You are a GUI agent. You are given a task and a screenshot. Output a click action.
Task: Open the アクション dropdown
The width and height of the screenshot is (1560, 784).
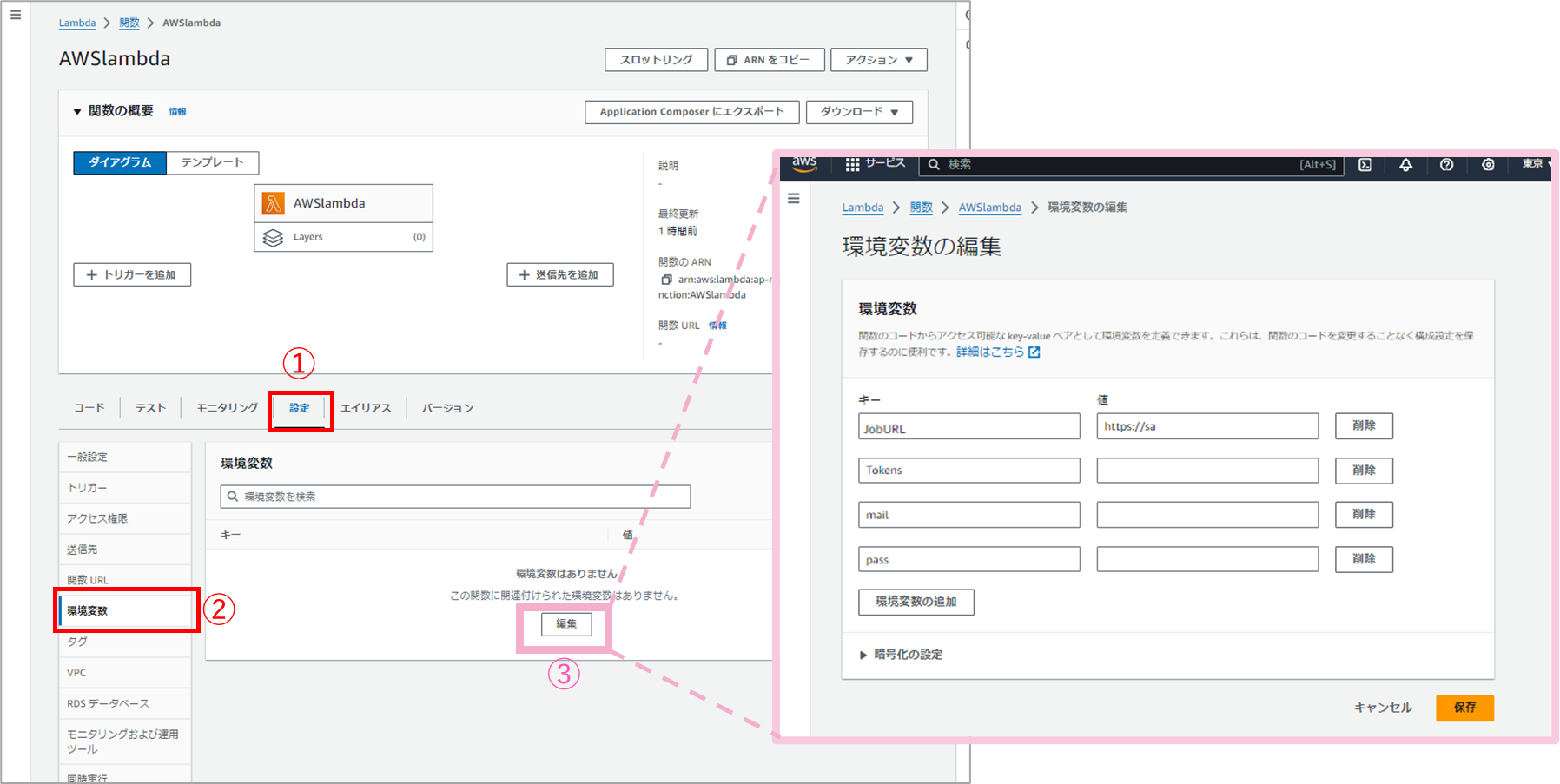click(879, 60)
